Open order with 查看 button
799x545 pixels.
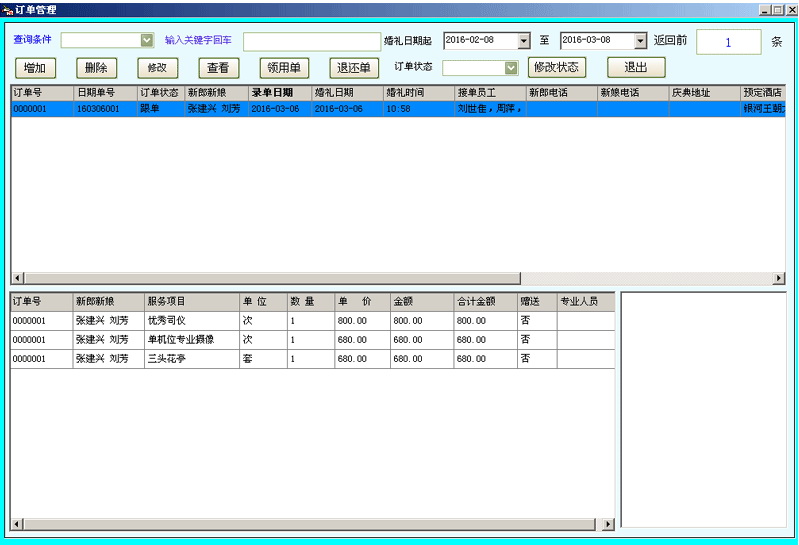click(218, 68)
